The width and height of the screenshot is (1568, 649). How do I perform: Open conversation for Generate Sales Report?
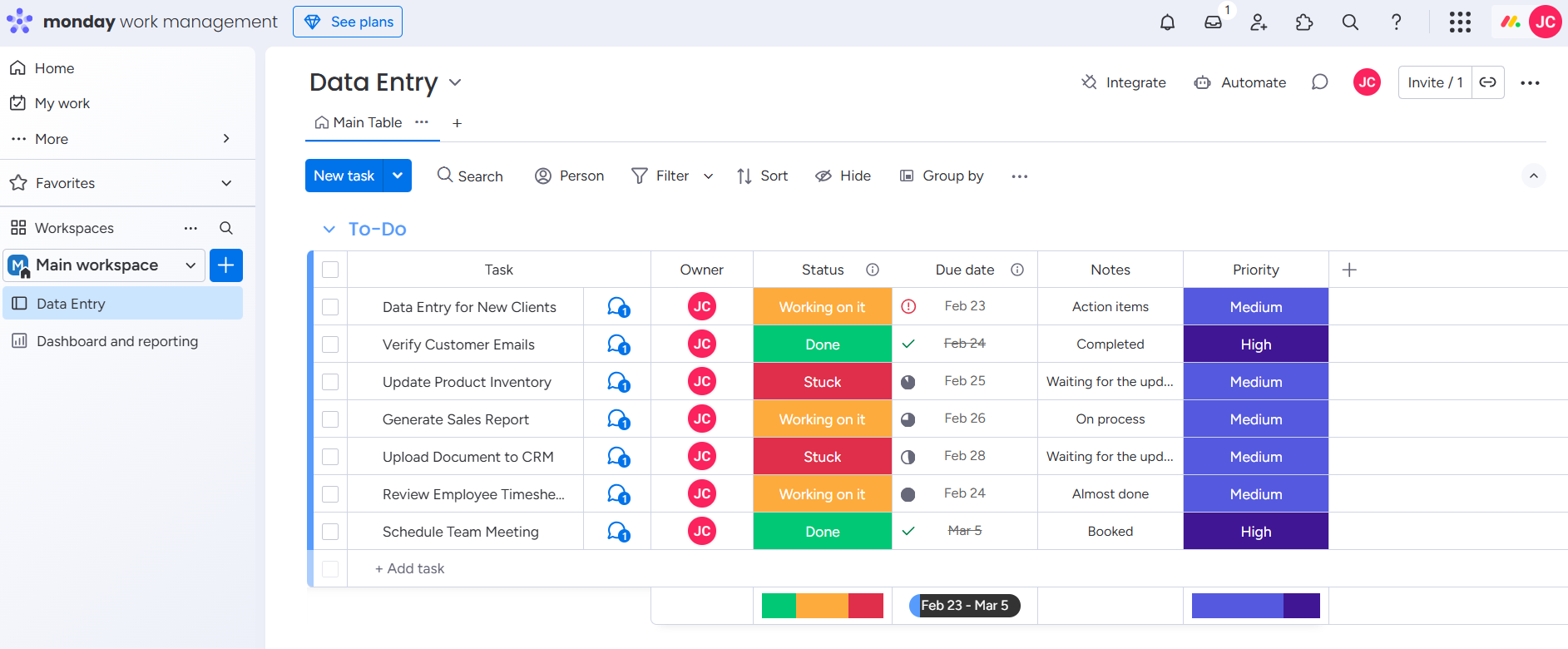[x=618, y=419]
